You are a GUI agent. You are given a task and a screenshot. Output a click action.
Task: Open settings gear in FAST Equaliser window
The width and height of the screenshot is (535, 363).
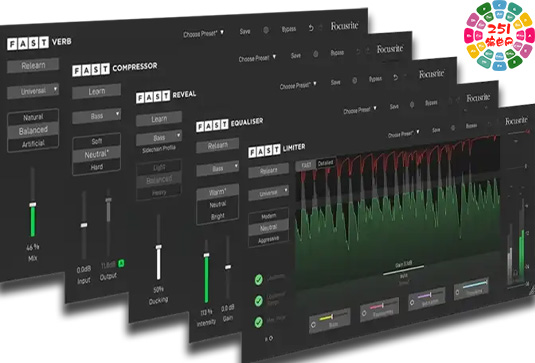point(412,105)
